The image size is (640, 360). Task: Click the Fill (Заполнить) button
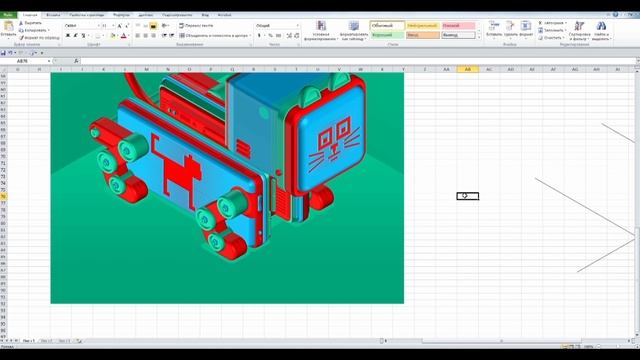[552, 31]
